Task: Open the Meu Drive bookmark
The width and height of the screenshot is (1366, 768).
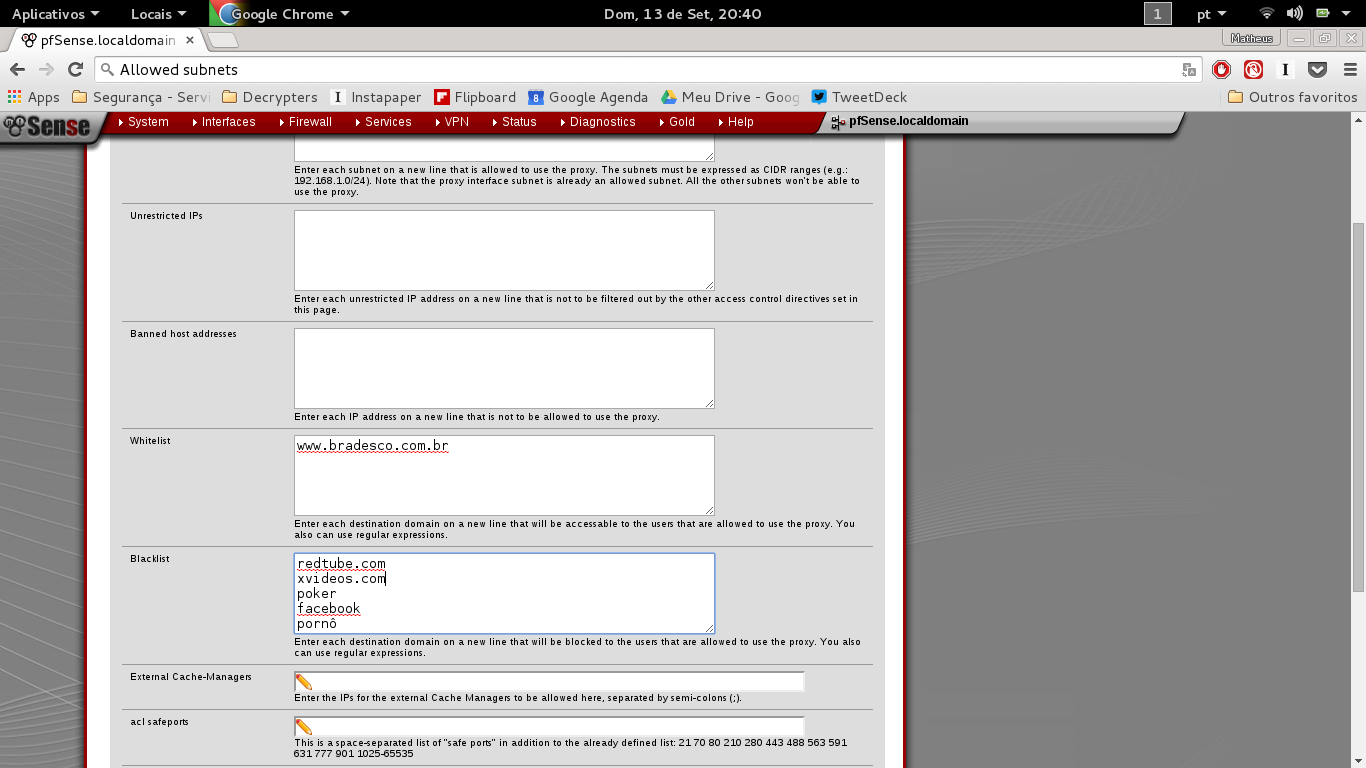Action: coord(730,97)
